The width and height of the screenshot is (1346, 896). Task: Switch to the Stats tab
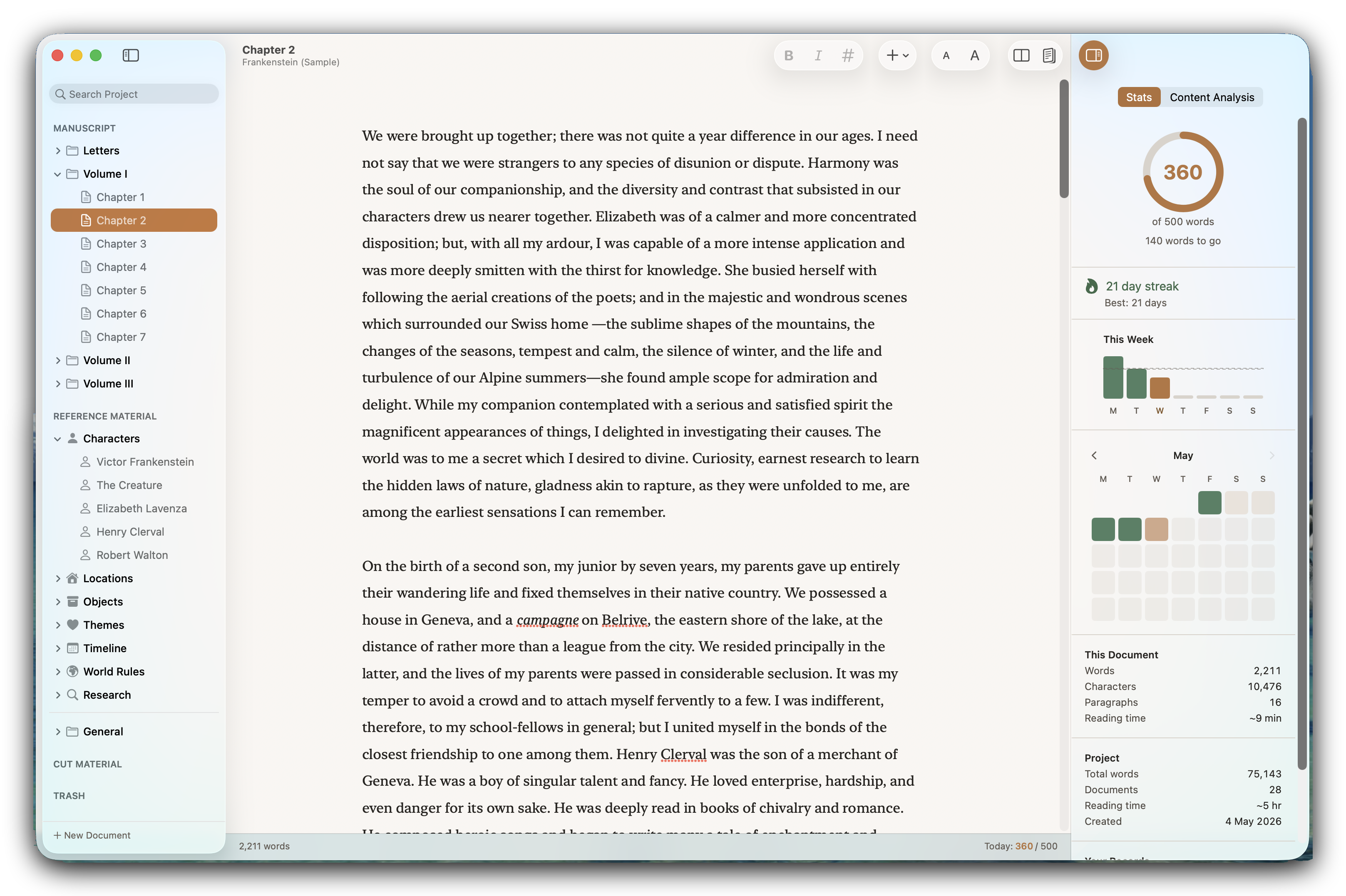1139,97
